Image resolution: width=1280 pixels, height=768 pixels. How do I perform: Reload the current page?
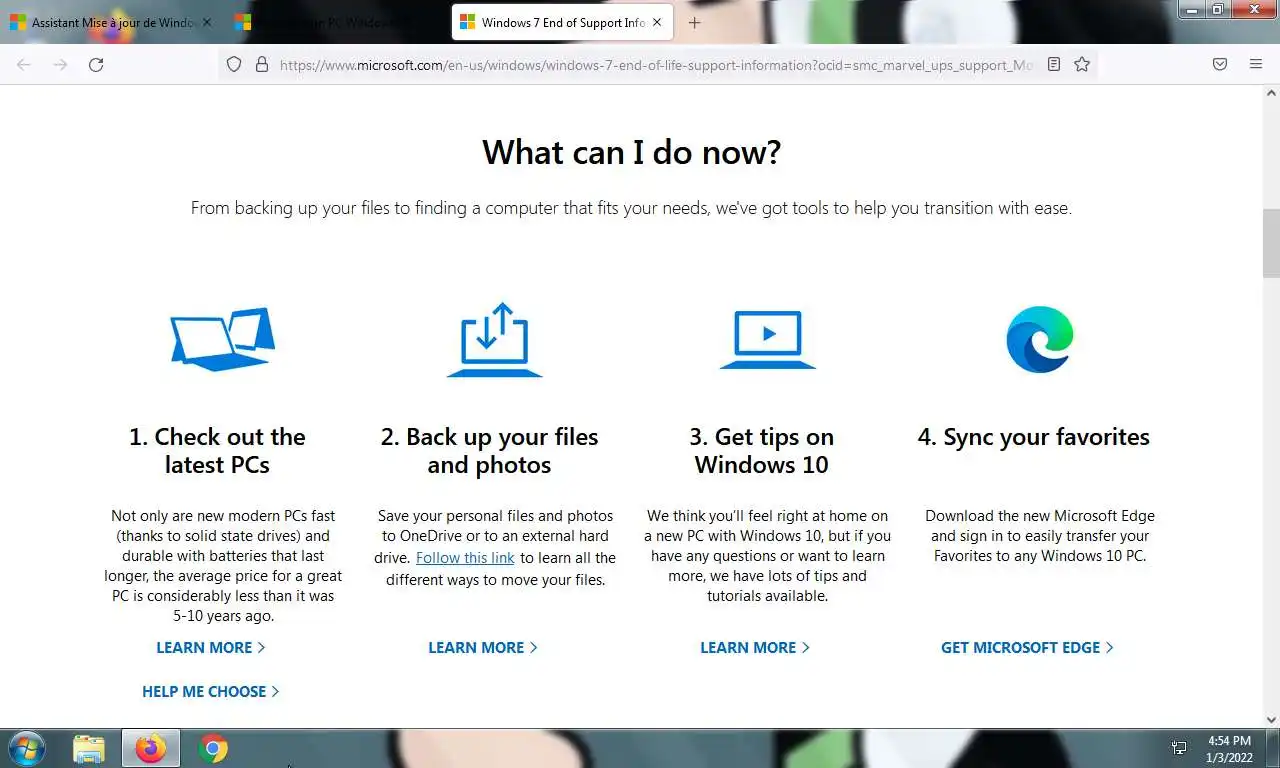click(96, 64)
